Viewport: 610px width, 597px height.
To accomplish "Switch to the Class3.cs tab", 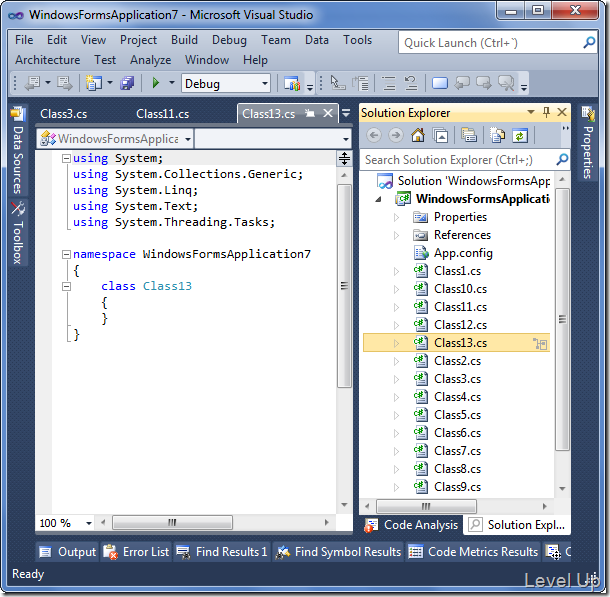I will point(63,114).
